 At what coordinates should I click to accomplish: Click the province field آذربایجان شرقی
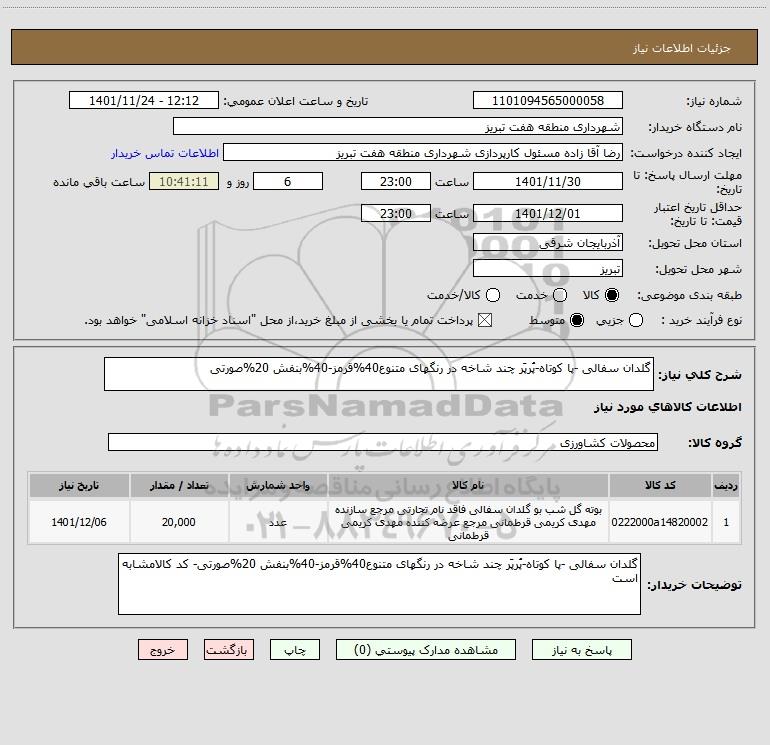point(548,243)
